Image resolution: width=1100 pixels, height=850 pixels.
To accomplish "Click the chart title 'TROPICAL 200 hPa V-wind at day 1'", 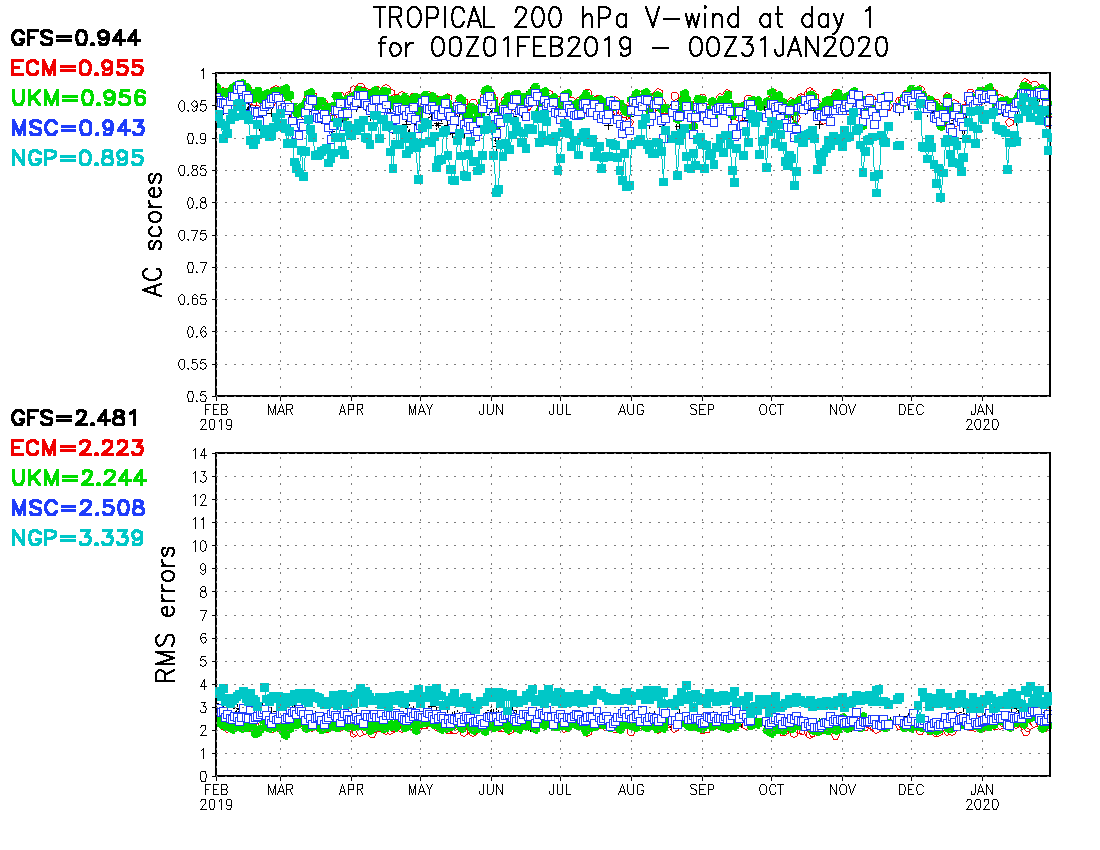I will pos(623,18).
